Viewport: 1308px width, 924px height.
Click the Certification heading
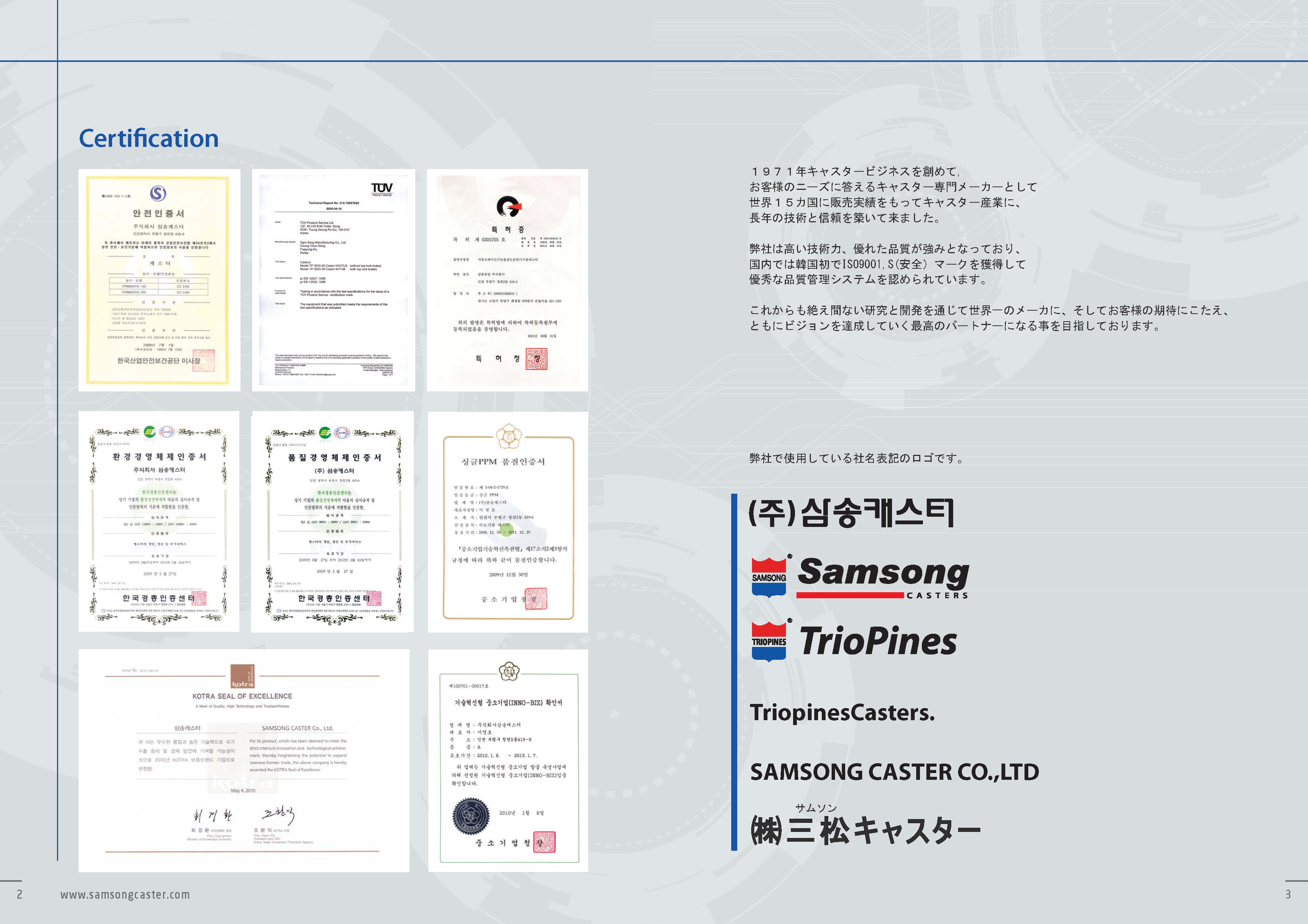pos(149,139)
